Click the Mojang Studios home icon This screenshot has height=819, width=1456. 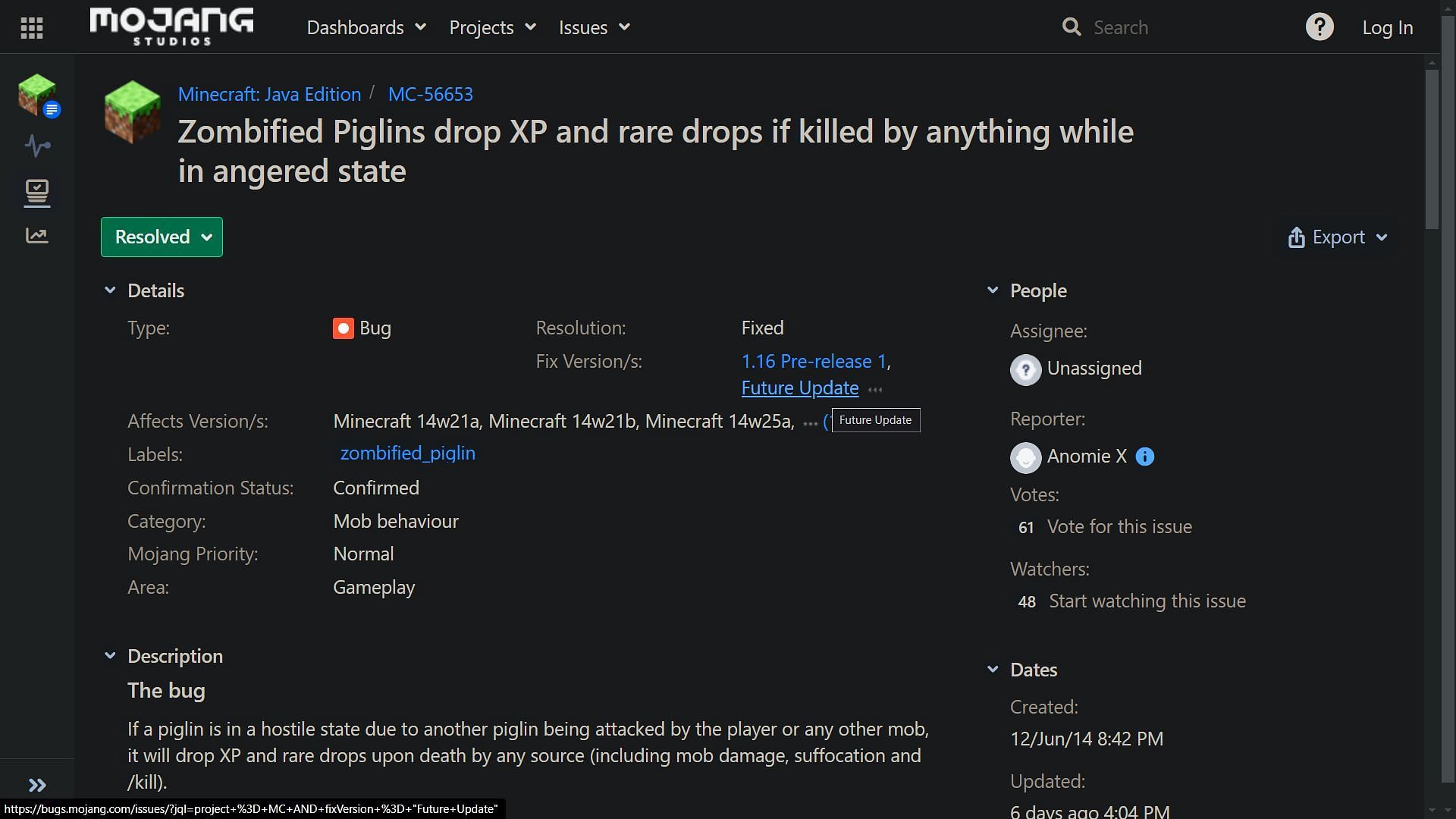pyautogui.click(x=170, y=26)
